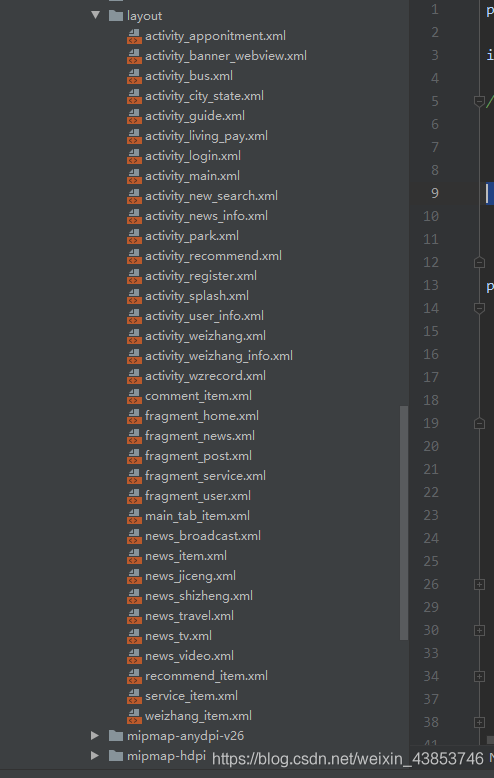Select the fragment_service.xml file name

coord(205,476)
